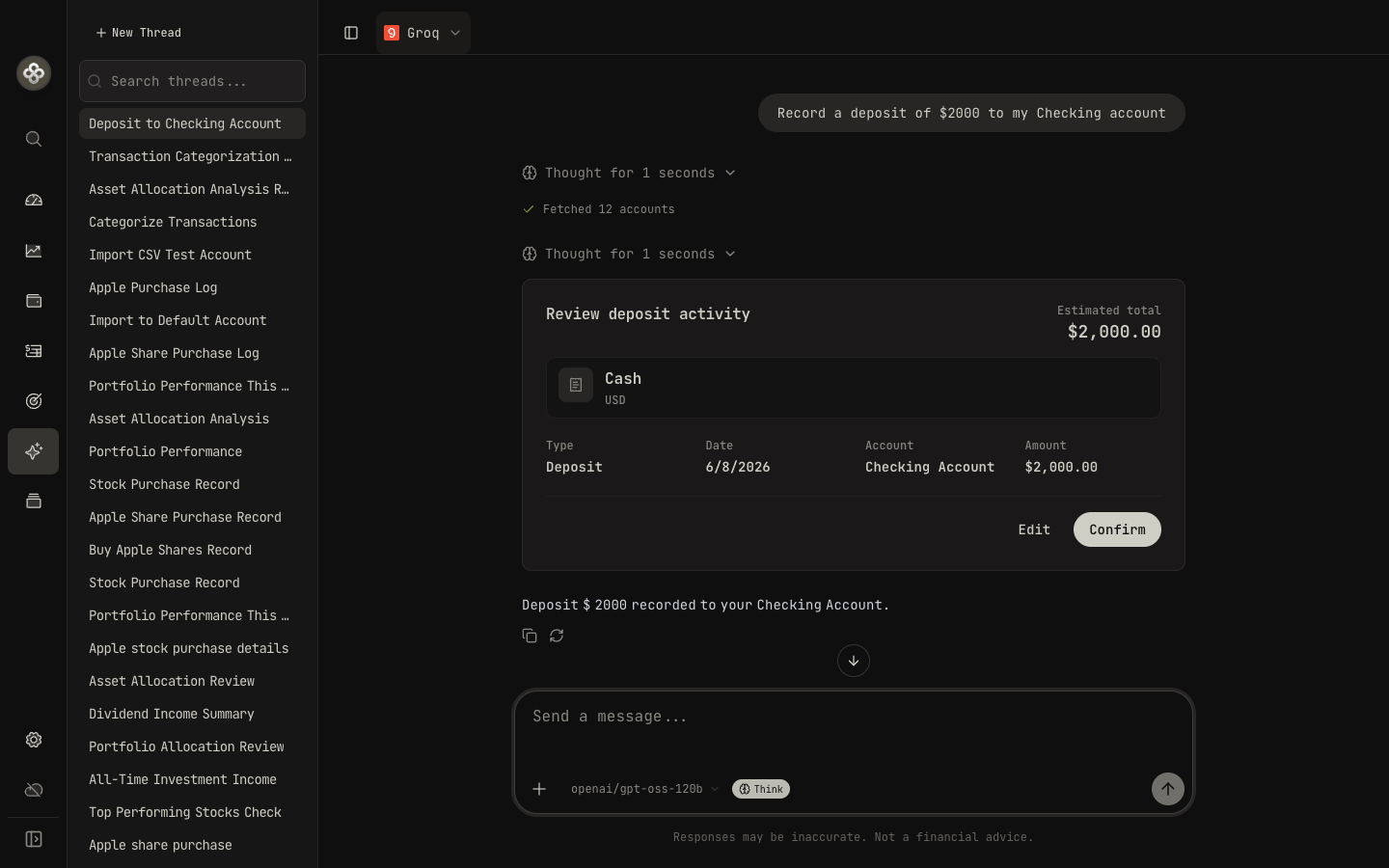Screen dimensions: 1389x868
Task: Open Asset Allocation Analysis thread
Action: [192, 419]
